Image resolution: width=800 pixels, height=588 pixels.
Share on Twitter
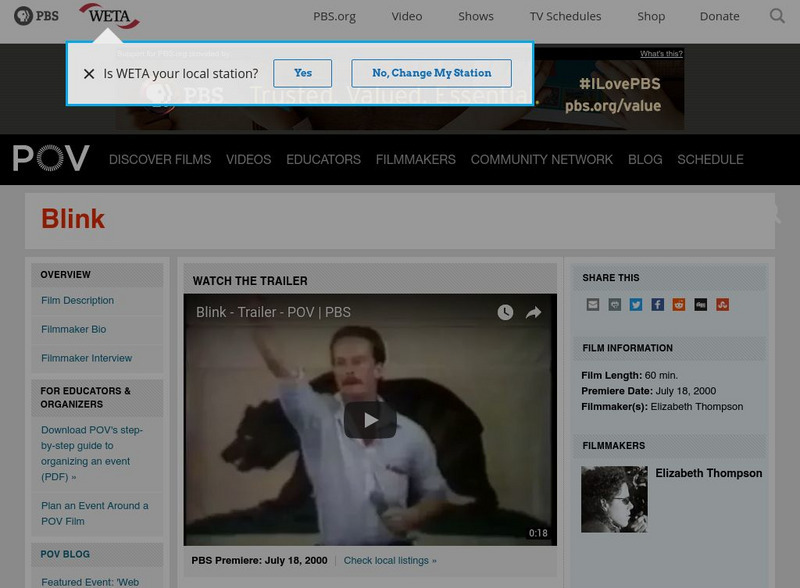pos(636,305)
